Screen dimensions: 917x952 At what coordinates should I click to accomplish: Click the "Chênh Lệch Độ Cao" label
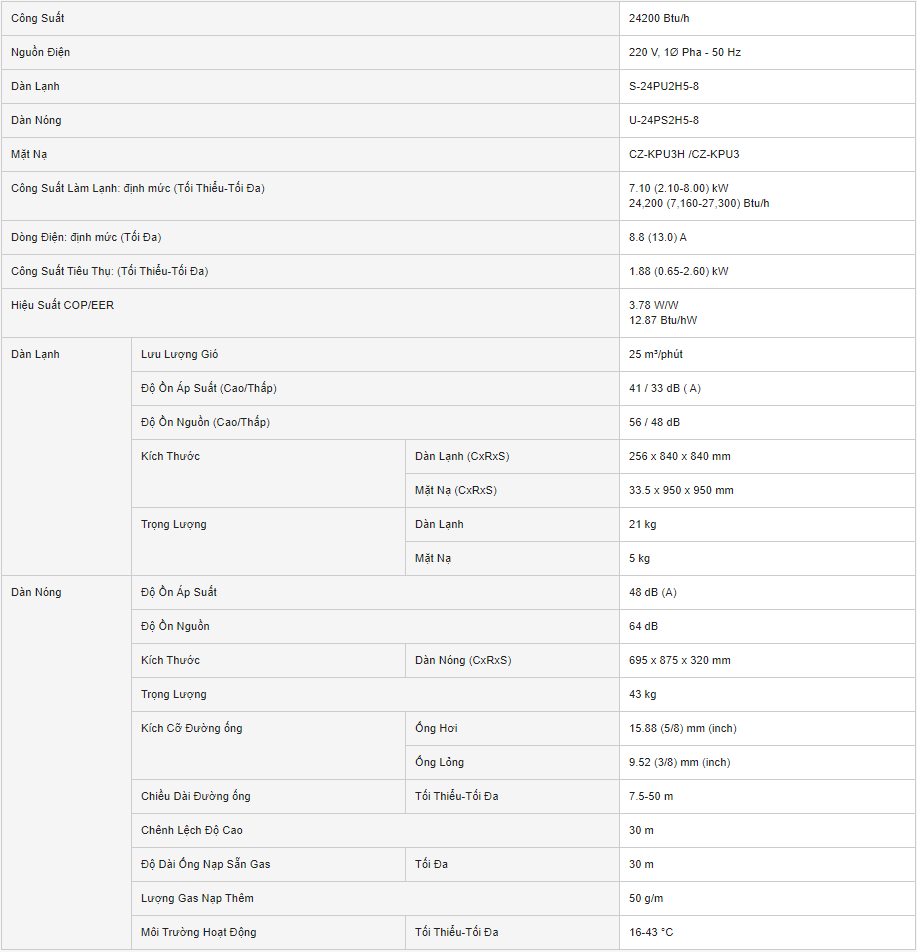[x=192, y=830]
